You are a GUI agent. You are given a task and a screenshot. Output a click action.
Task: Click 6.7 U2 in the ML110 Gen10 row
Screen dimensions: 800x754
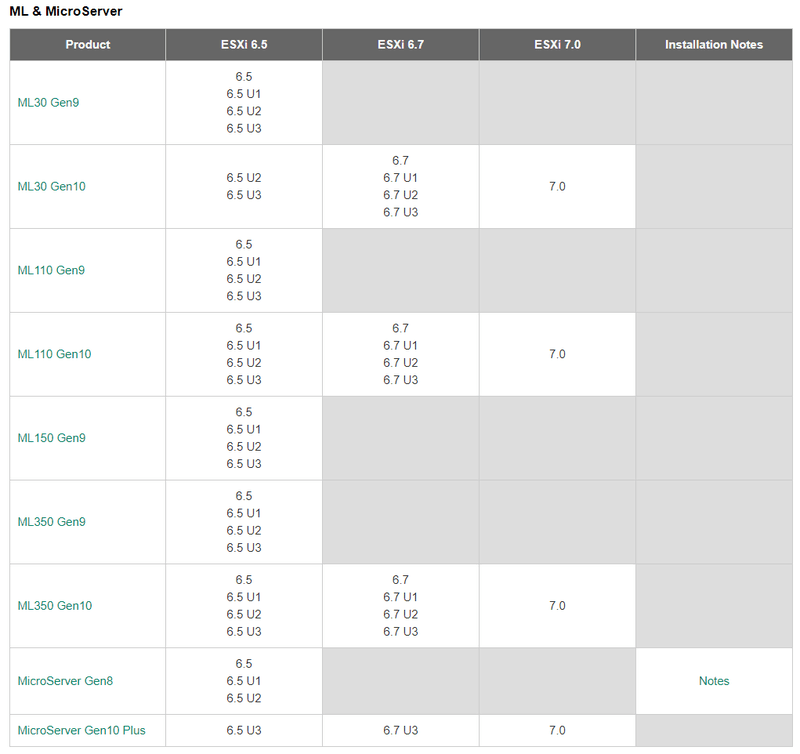click(x=401, y=363)
